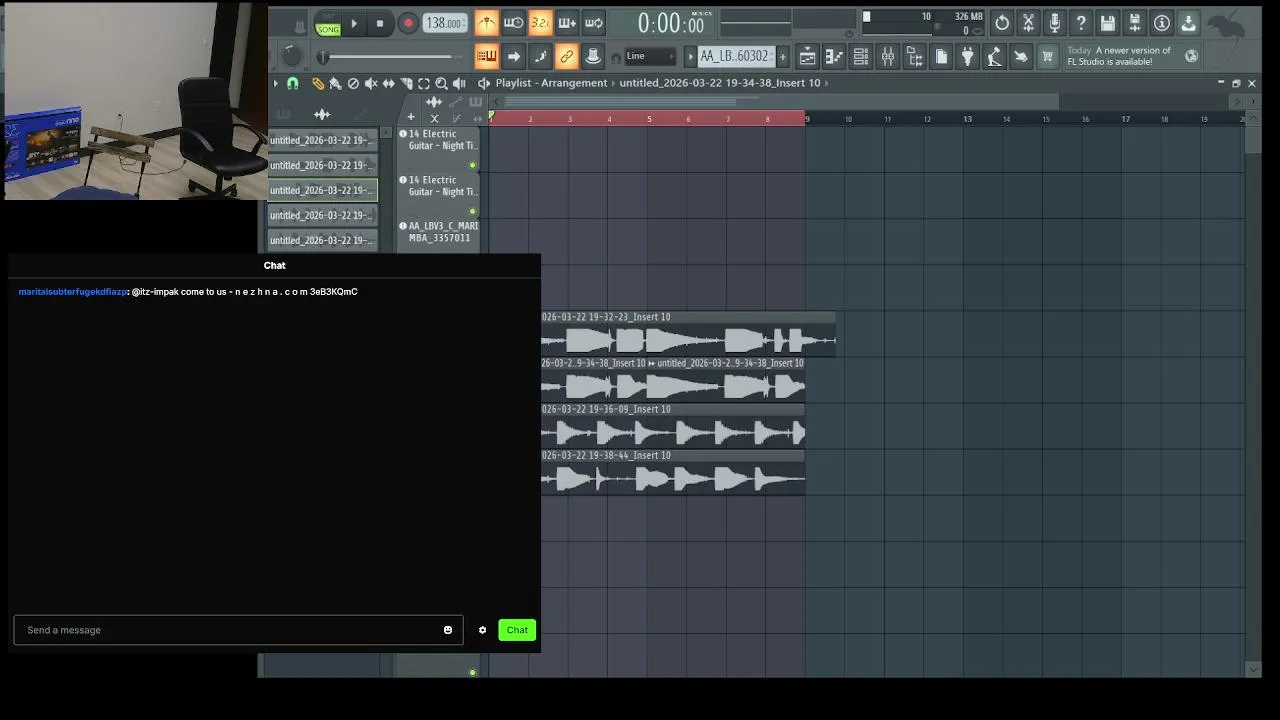1280x720 pixels.
Task: Click the render/export audio file icon
Action: [1135, 23]
